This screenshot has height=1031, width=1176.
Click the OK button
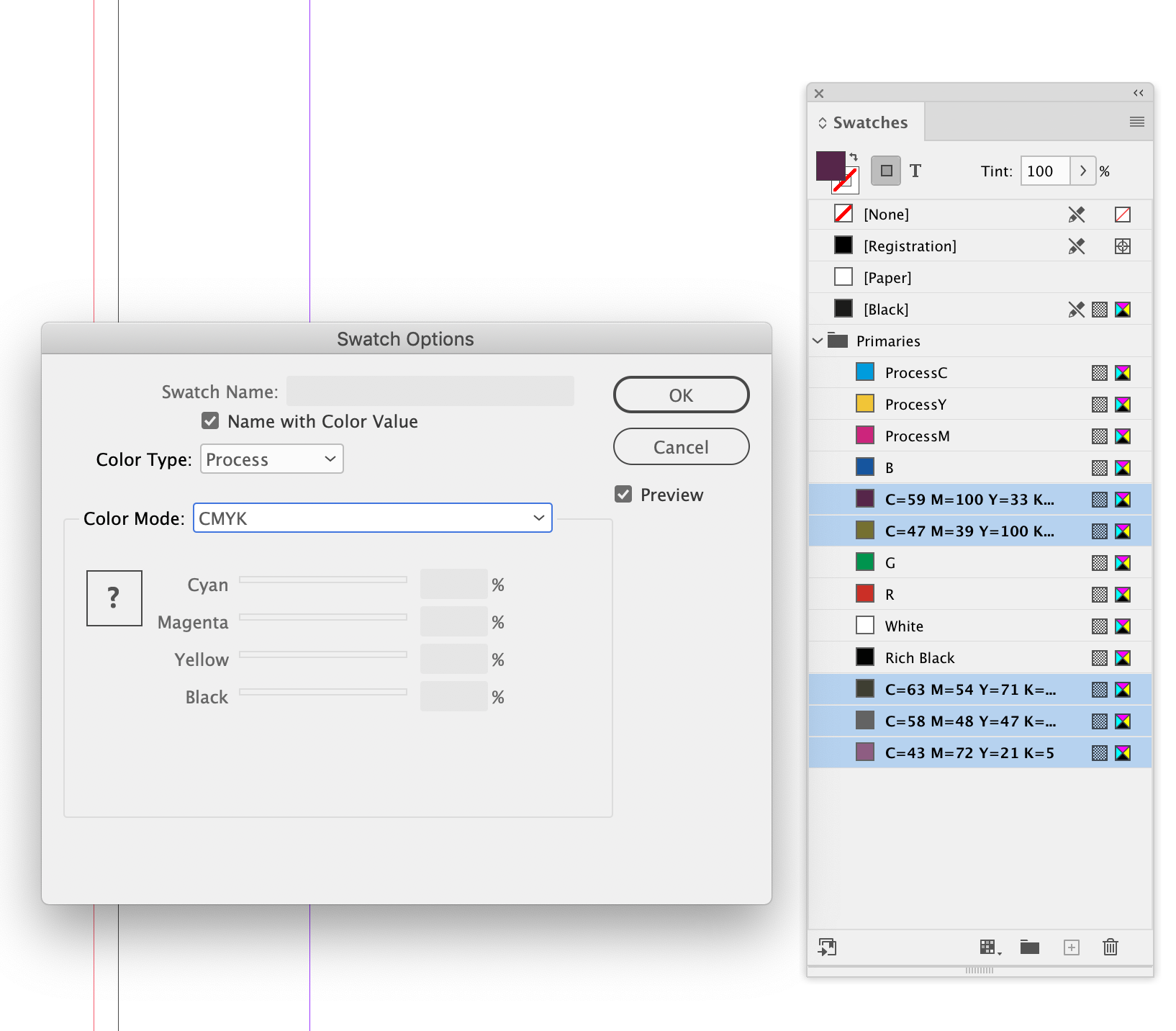click(x=680, y=395)
